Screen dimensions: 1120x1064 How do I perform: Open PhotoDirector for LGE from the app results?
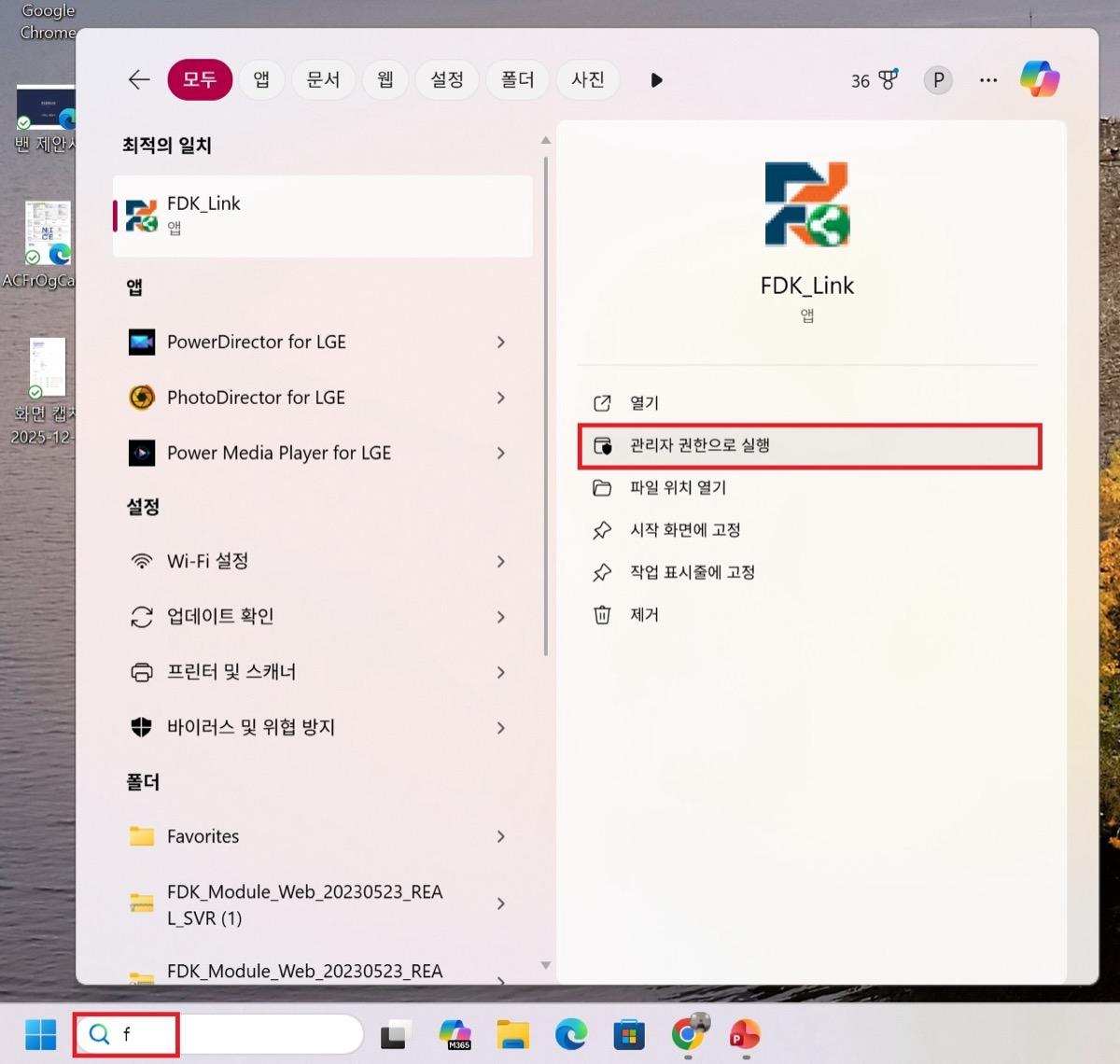click(x=256, y=398)
